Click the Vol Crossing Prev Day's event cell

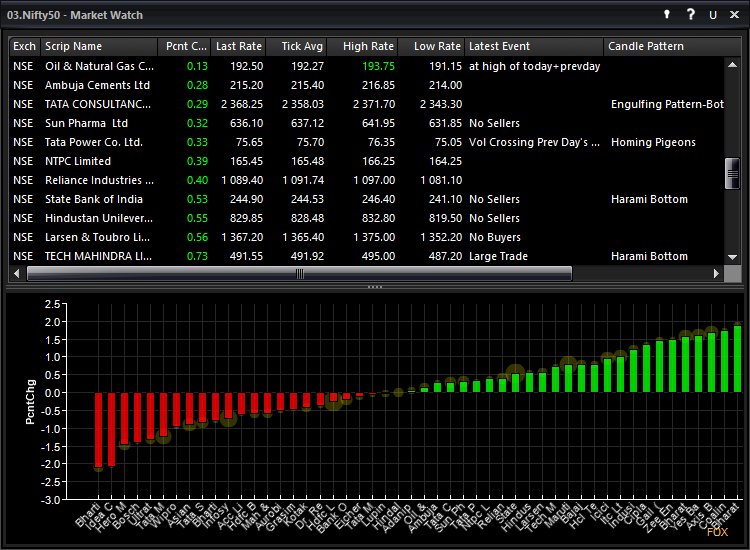point(534,143)
